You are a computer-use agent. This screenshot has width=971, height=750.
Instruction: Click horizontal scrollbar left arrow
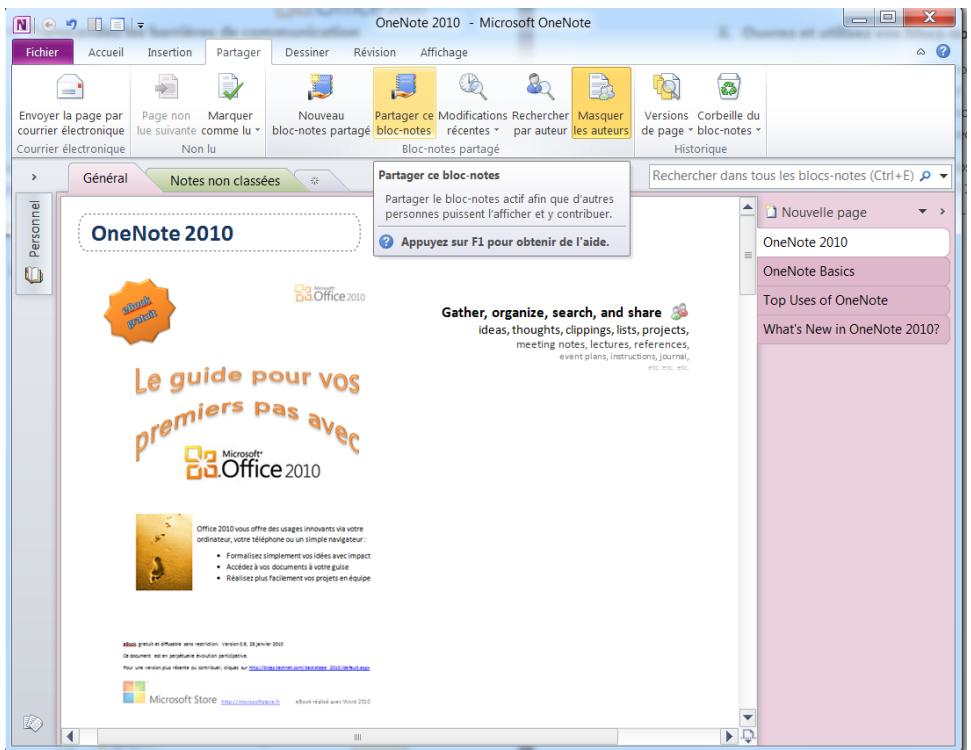(x=70, y=736)
